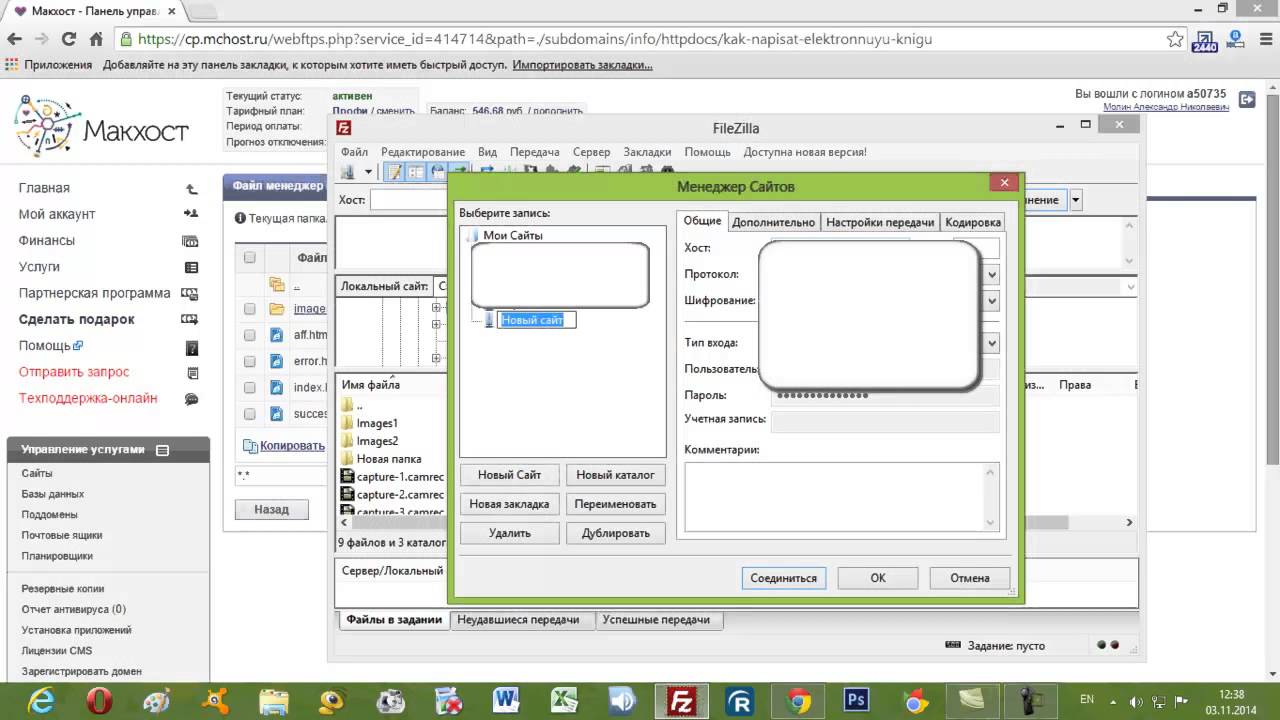Go to Chrome home page icon
Screen dimensions: 1280x720
click(x=96, y=40)
